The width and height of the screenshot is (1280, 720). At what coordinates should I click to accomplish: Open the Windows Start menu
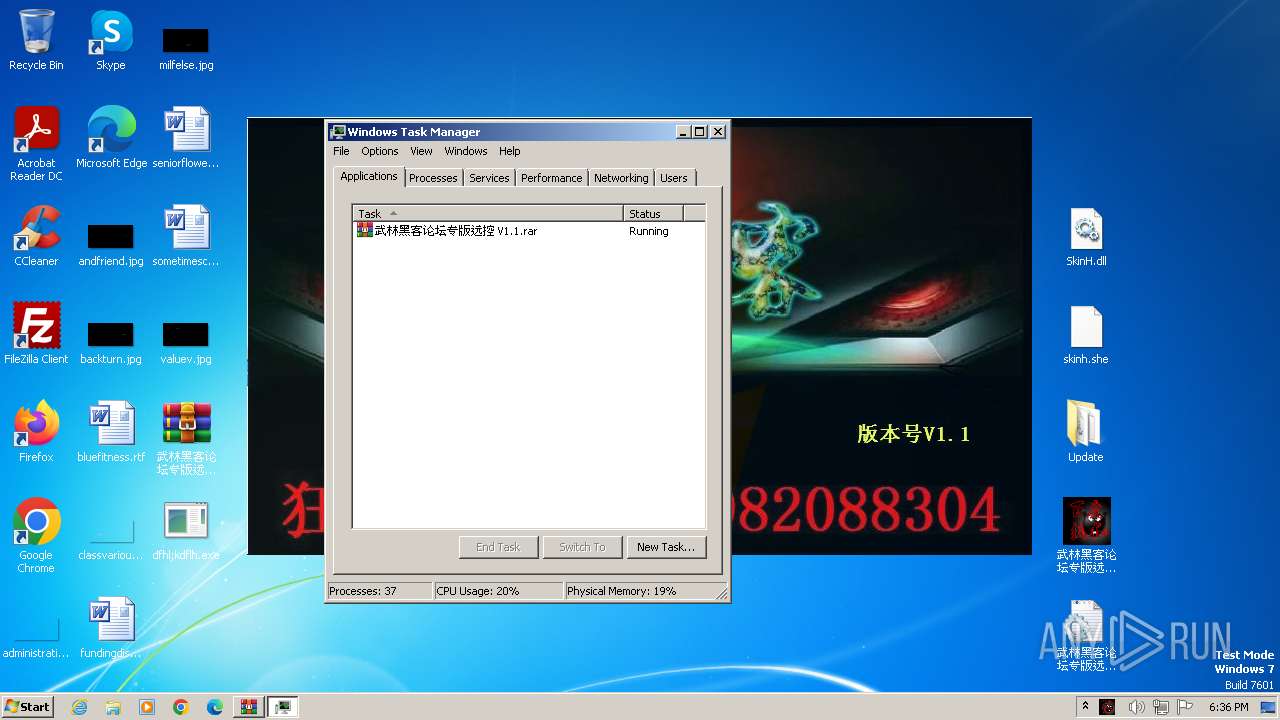[x=27, y=707]
